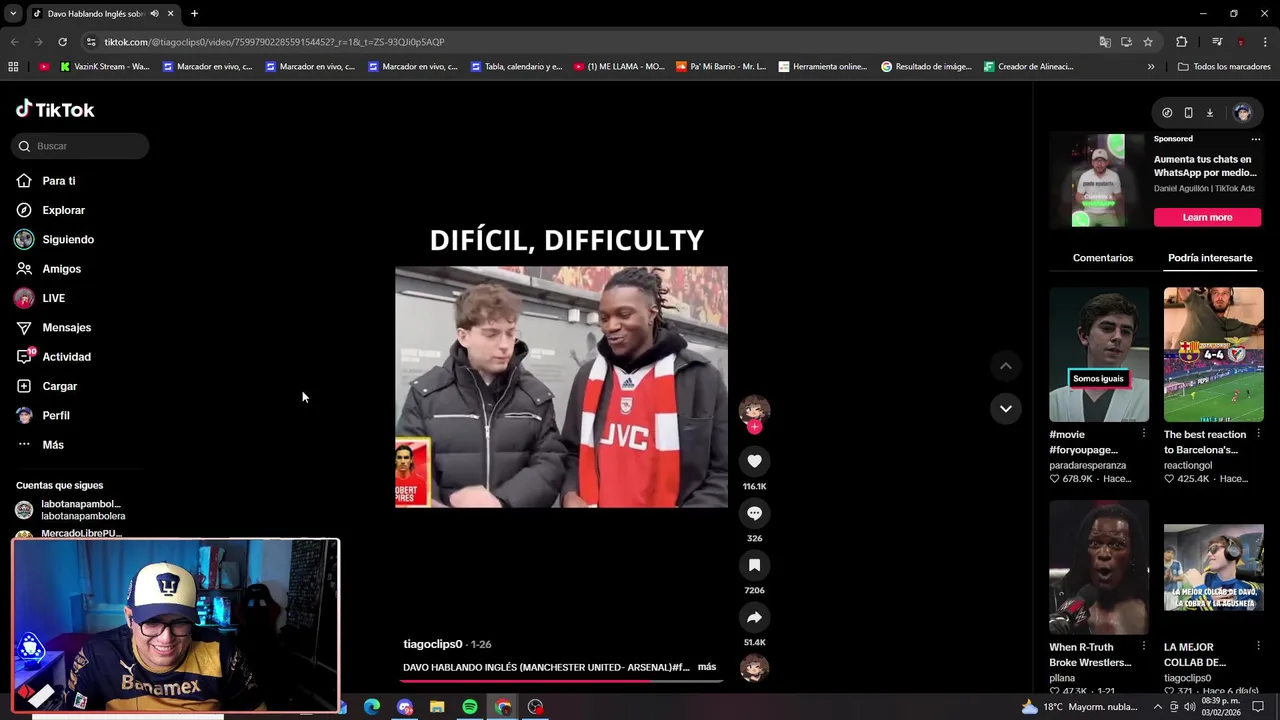
Task: Click the get app phone icon
Action: coord(1188,113)
